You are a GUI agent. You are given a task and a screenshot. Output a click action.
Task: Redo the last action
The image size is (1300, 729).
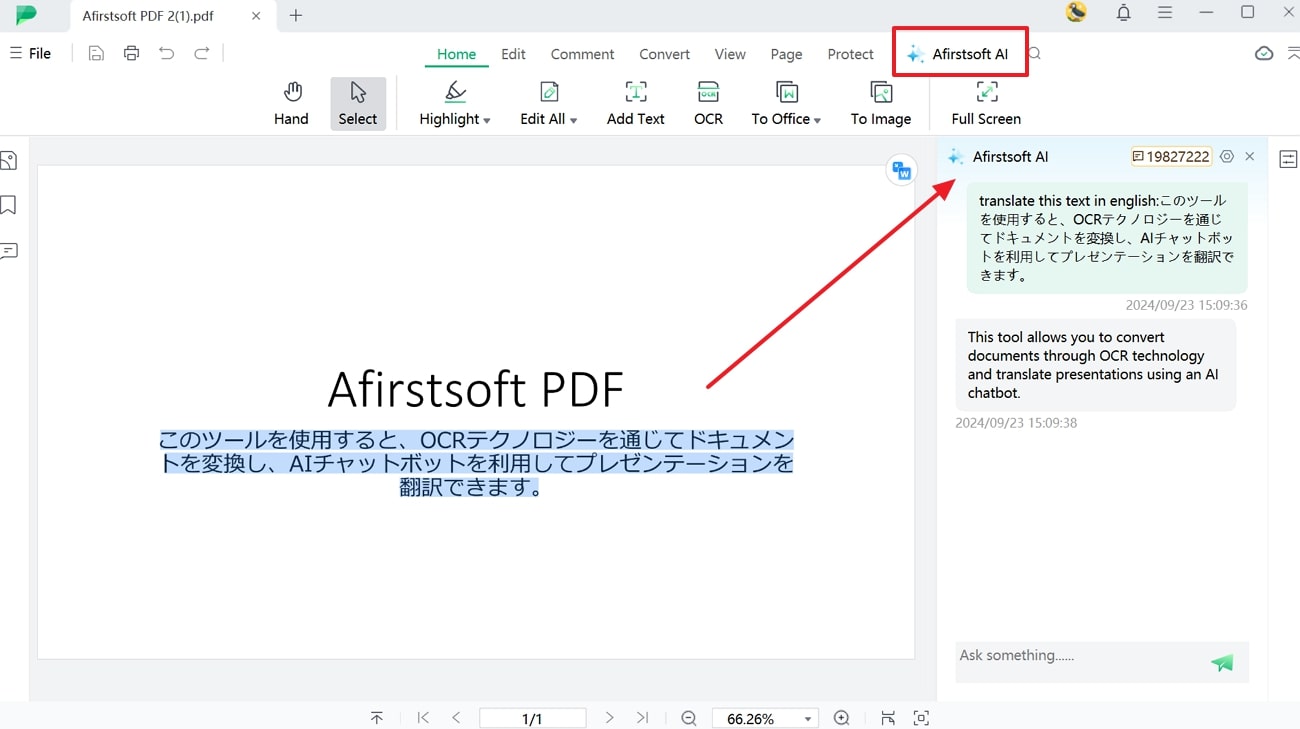[202, 53]
